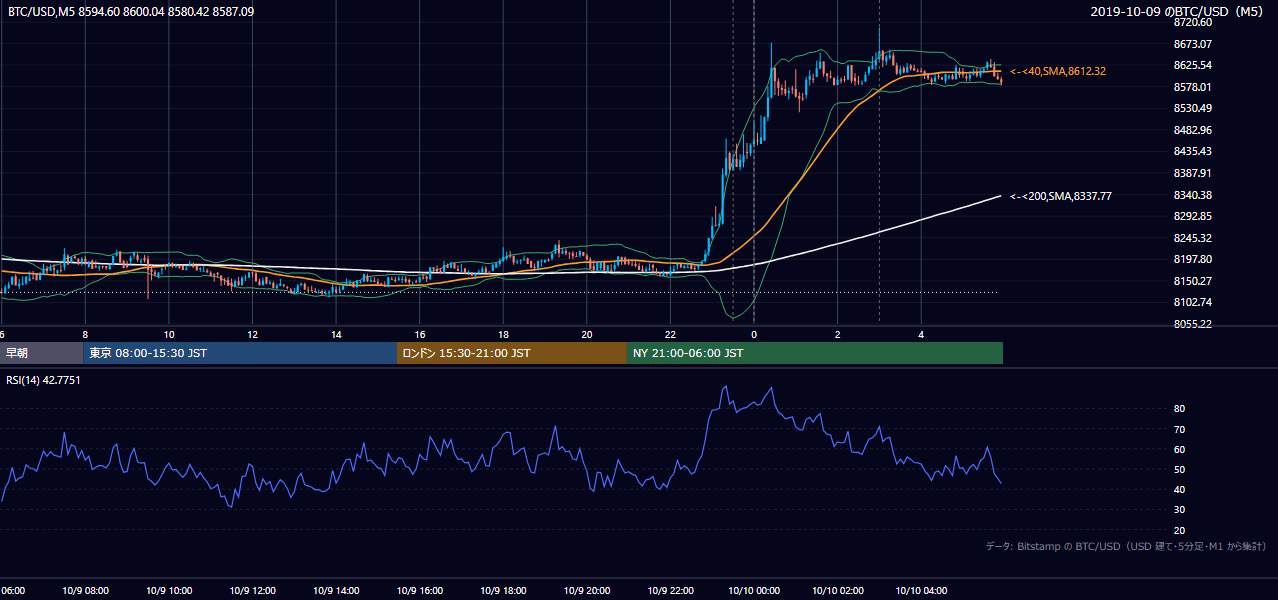Screen dimensions: 1278x600
Task: Click RSI axis level 70
Action: pyautogui.click(x=1180, y=429)
